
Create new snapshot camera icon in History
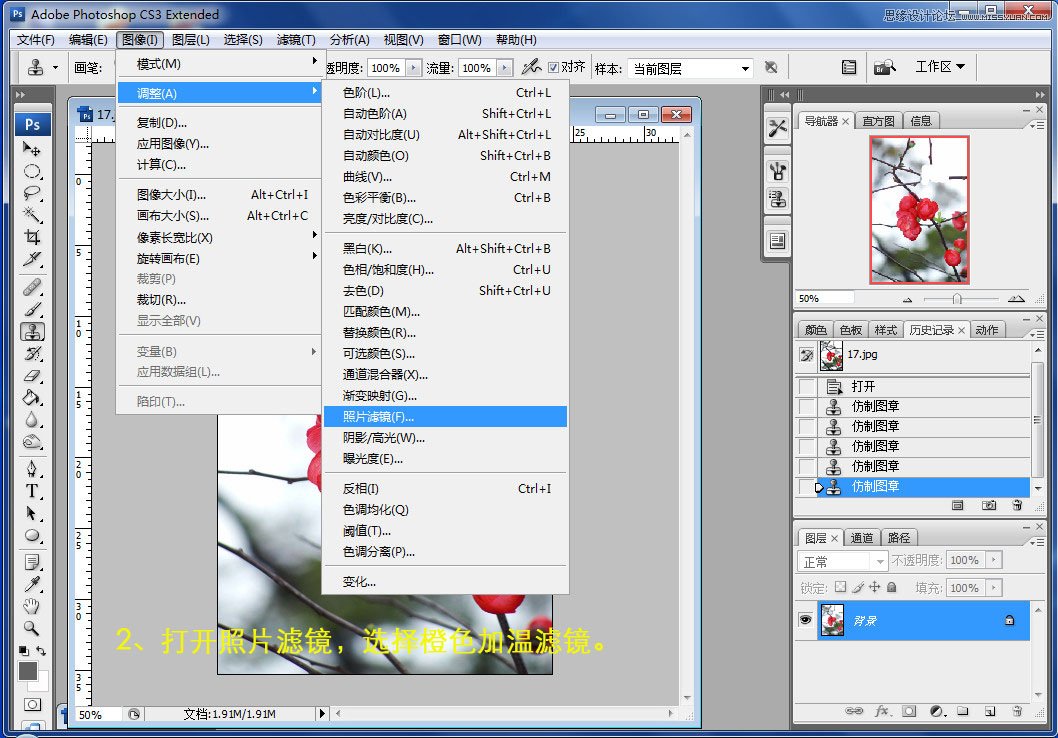989,506
